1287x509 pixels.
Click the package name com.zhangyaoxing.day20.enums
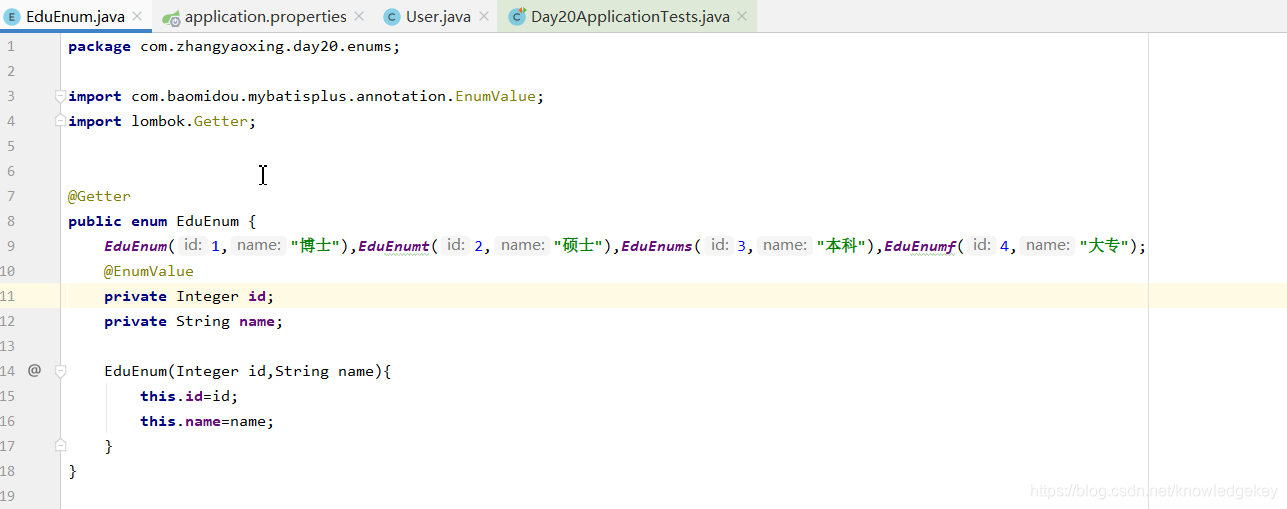266,46
